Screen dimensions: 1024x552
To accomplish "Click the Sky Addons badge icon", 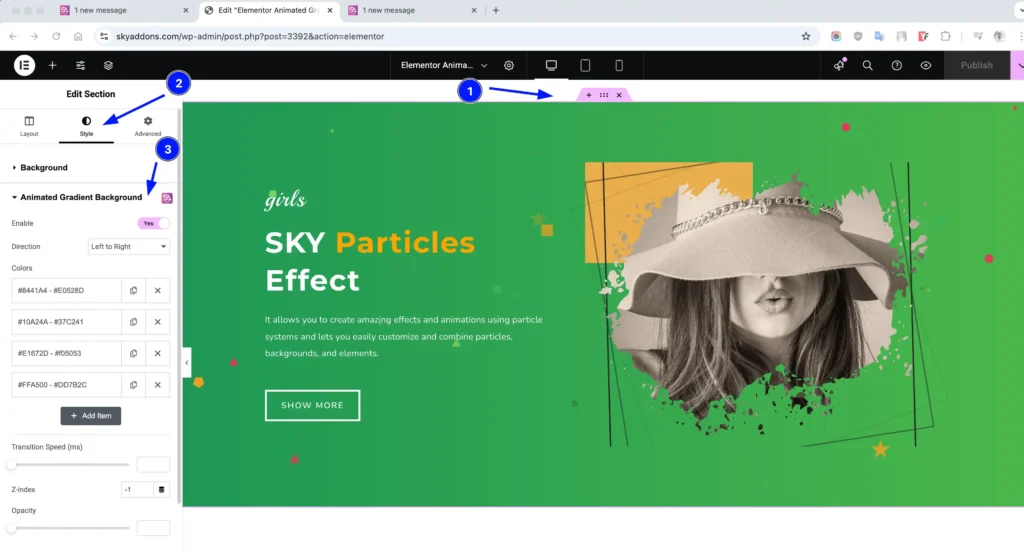I will point(167,197).
